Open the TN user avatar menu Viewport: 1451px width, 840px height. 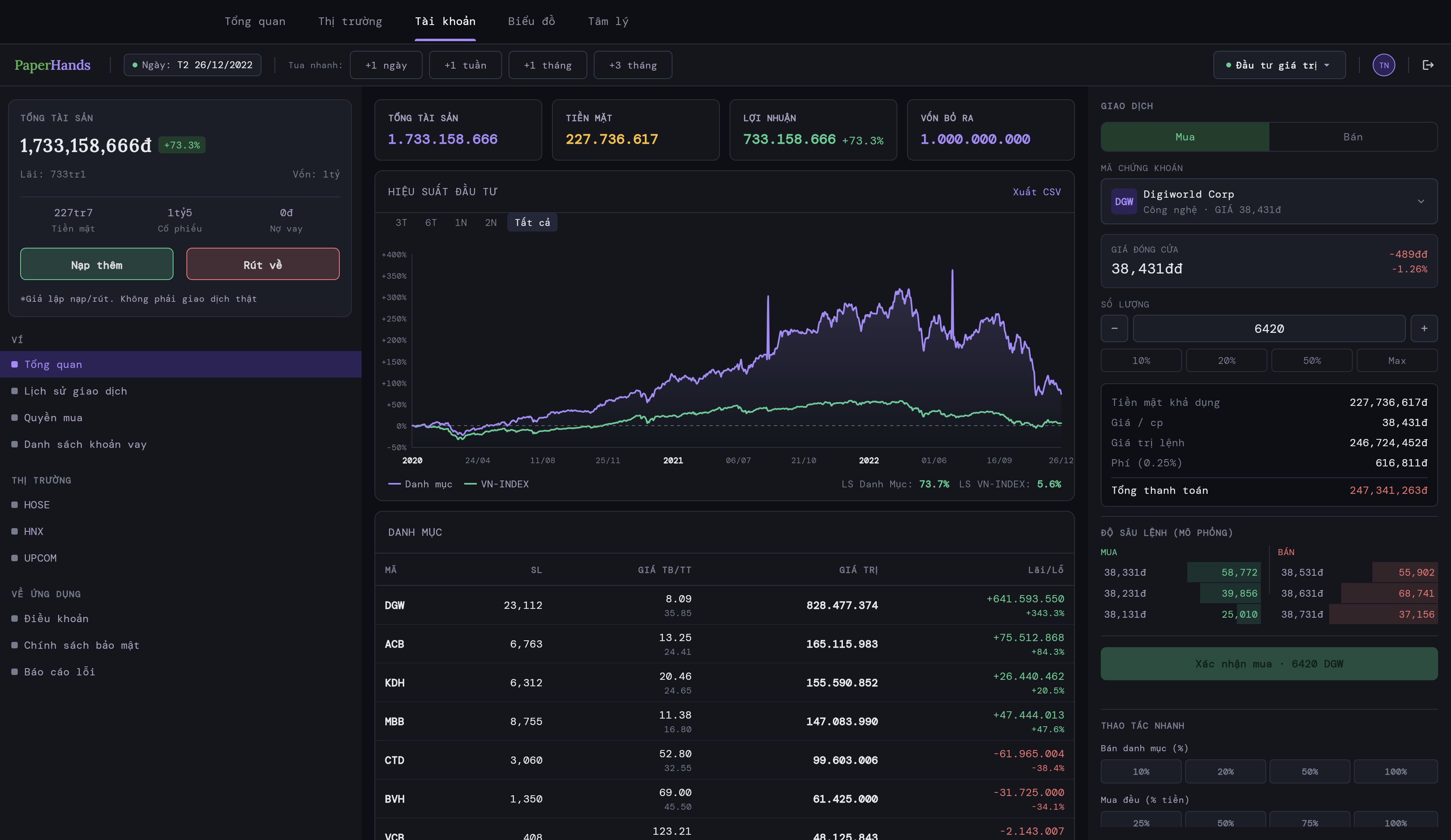pyautogui.click(x=1384, y=65)
